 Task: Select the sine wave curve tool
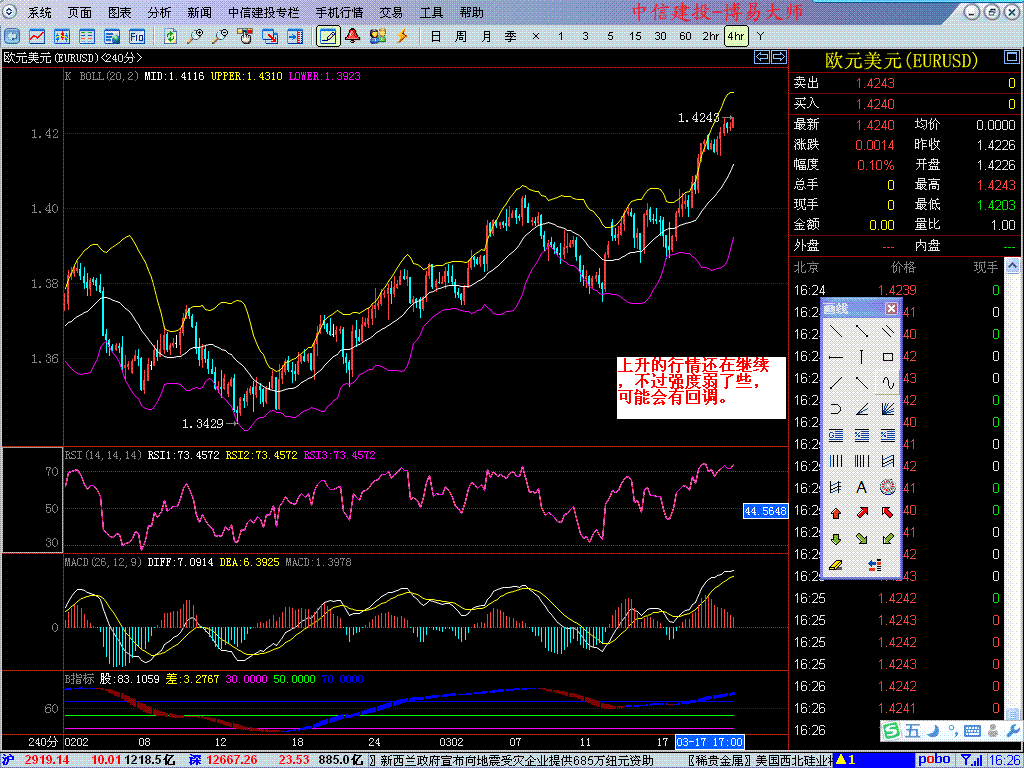888,383
